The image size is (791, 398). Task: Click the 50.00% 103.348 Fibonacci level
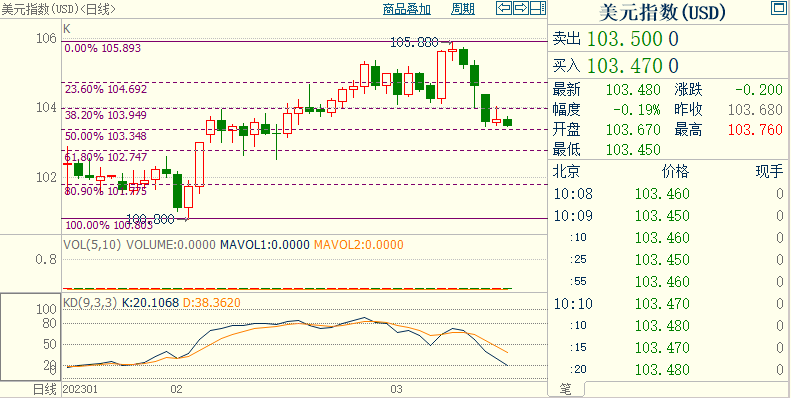(x=106, y=136)
